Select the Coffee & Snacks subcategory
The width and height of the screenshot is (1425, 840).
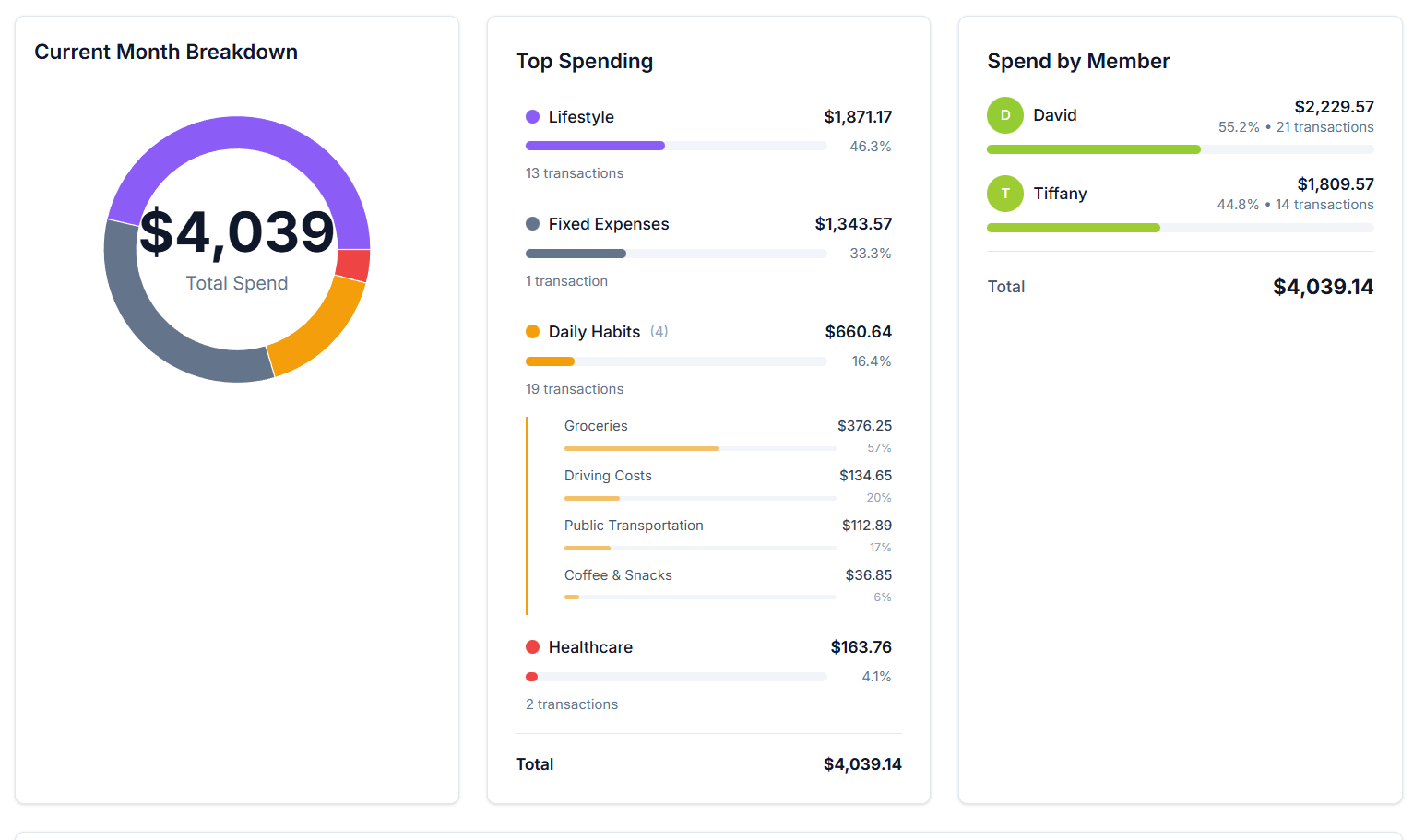tap(618, 574)
